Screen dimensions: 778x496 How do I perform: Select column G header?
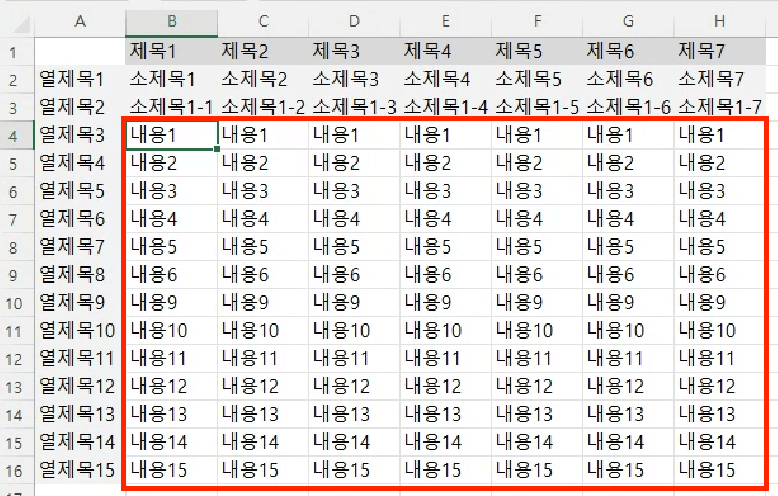click(x=628, y=21)
